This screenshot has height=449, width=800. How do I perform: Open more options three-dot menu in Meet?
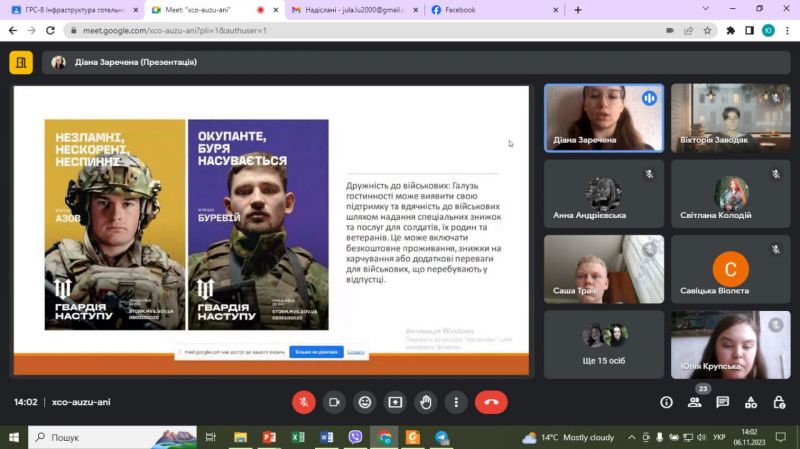[x=456, y=402]
